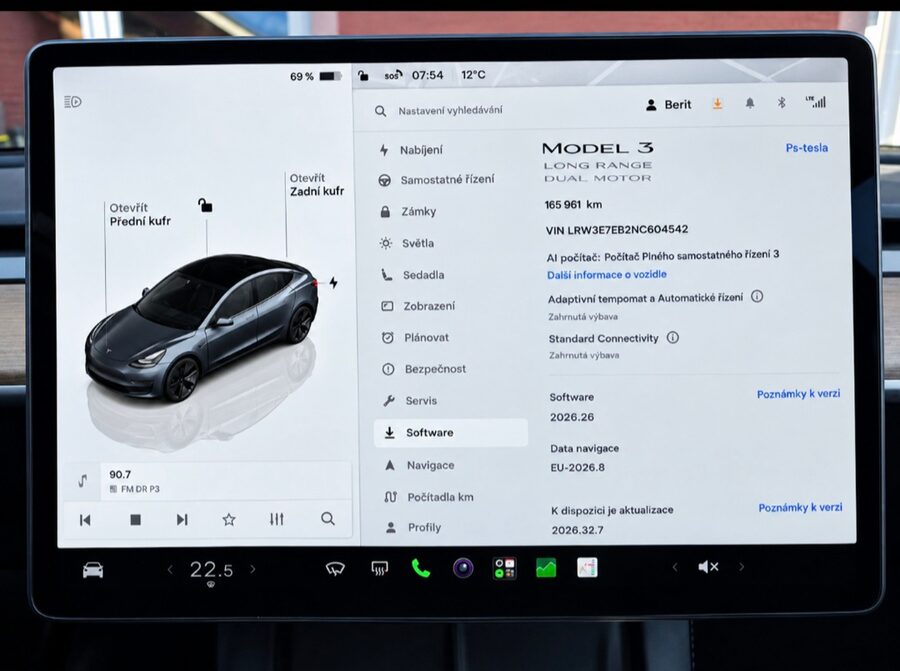Viewport: 900px width, 671px height.
Task: Open the app launcher grid icon
Action: pyautogui.click(x=505, y=568)
